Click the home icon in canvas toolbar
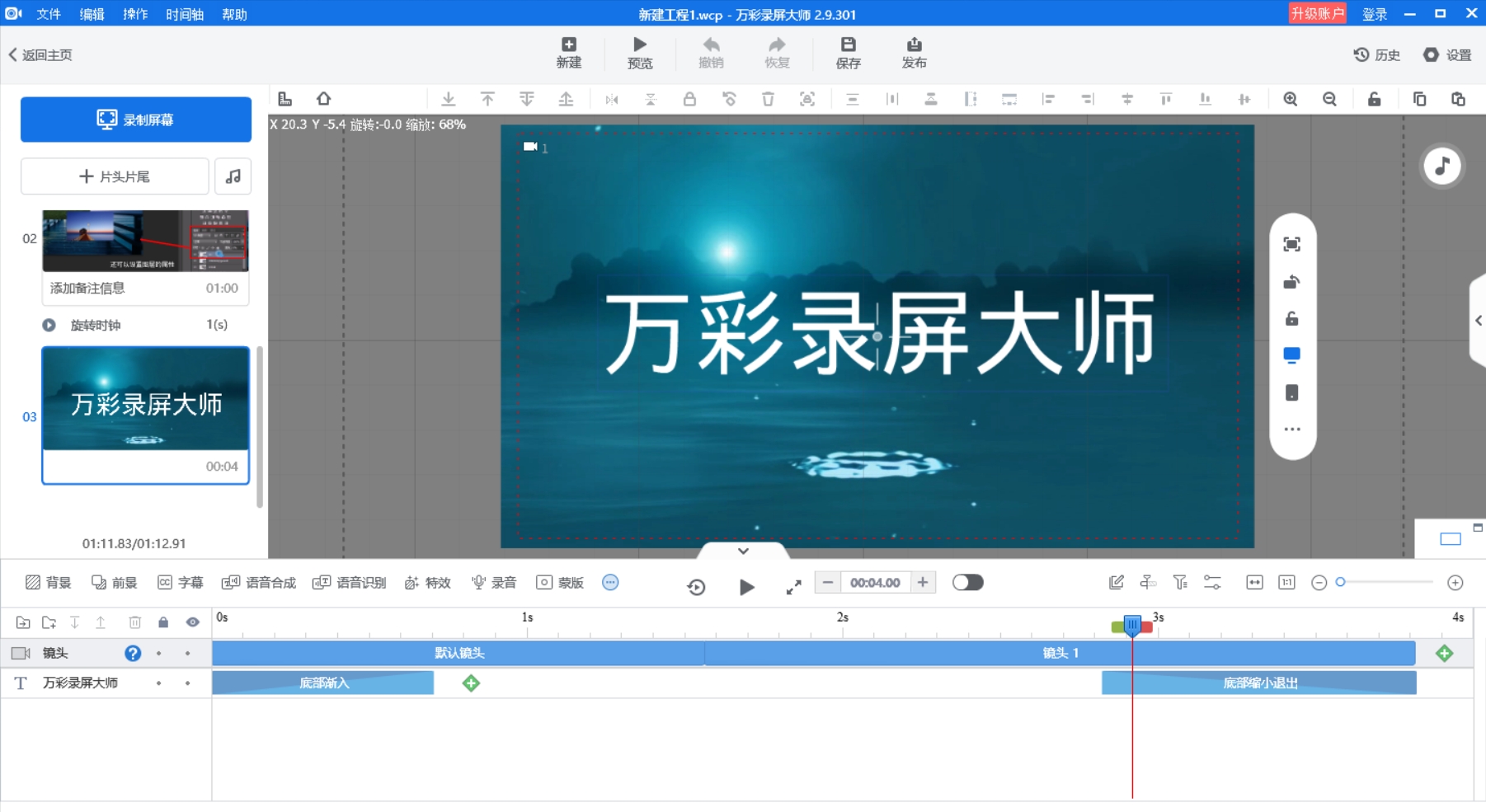Viewport: 1486px width, 812px height. pos(324,99)
